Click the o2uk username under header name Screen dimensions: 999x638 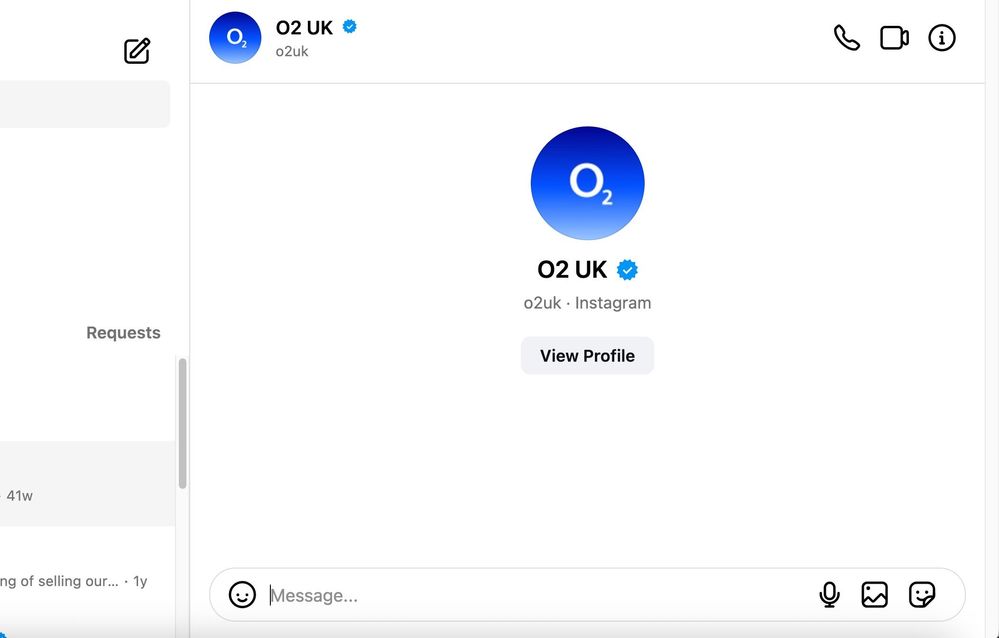pos(292,51)
